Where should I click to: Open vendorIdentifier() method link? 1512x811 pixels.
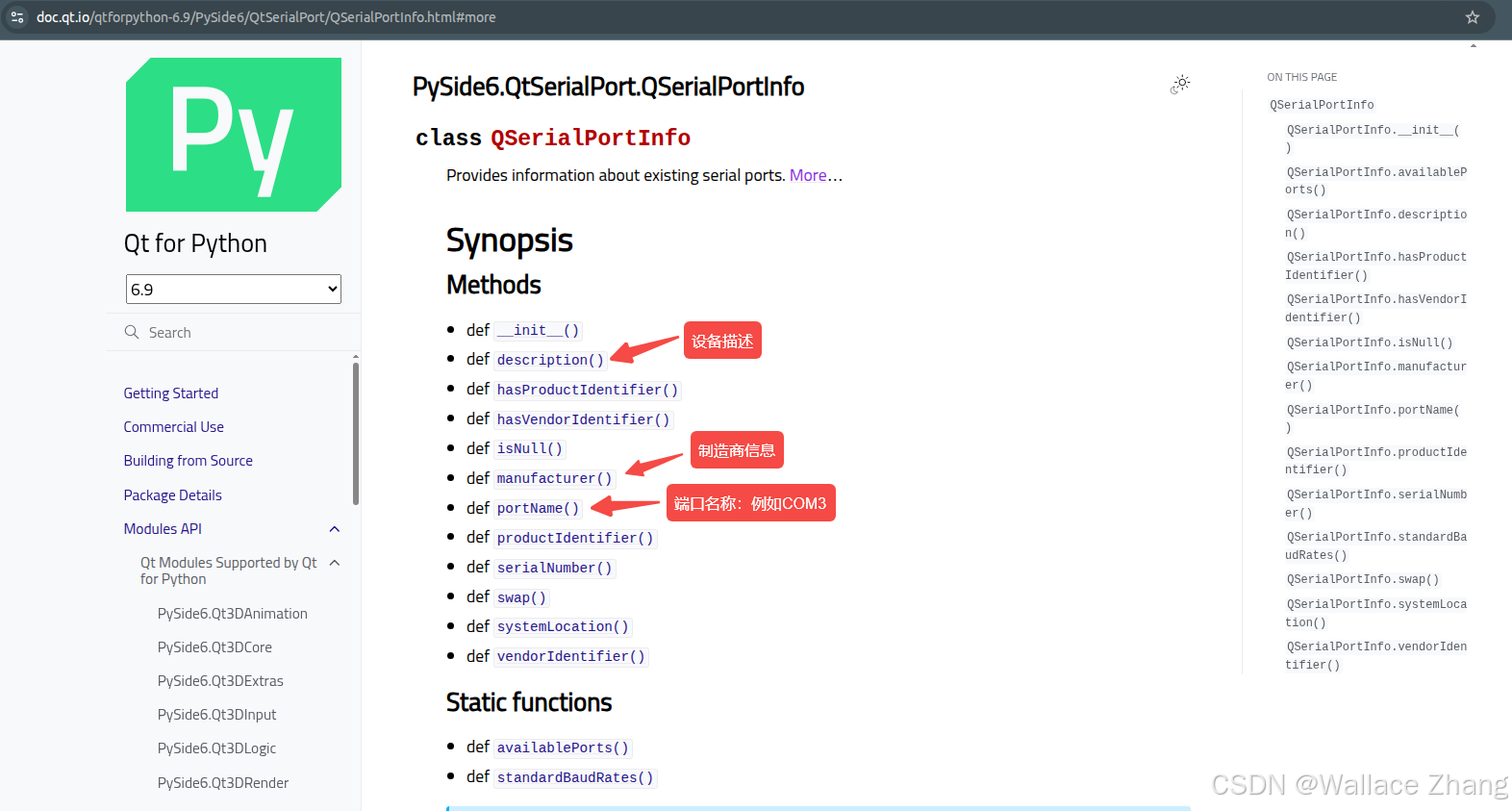click(x=570, y=656)
